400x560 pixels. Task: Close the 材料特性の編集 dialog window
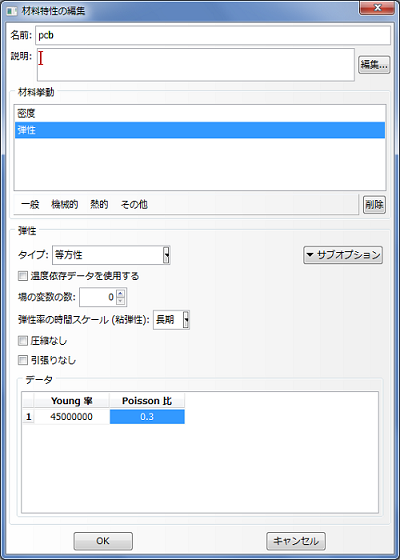tap(376, 8)
